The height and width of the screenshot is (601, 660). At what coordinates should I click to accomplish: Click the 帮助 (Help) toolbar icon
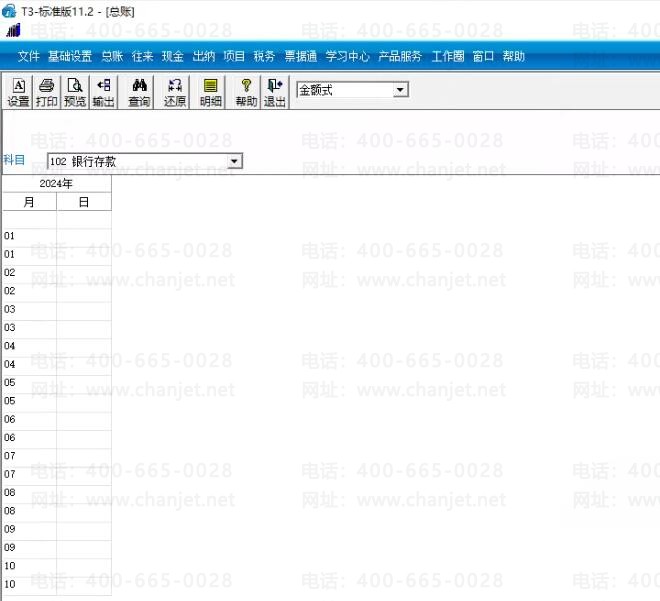(x=246, y=92)
